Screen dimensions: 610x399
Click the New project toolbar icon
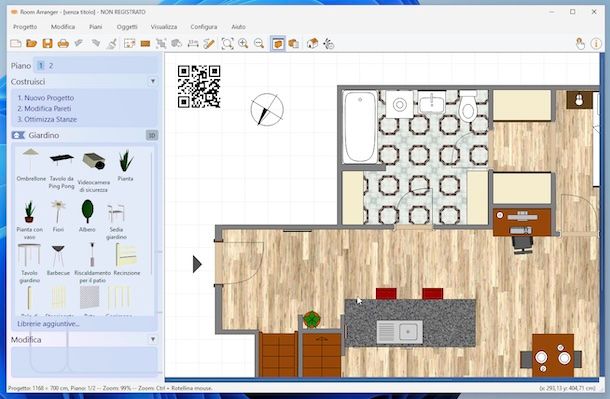(x=16, y=44)
